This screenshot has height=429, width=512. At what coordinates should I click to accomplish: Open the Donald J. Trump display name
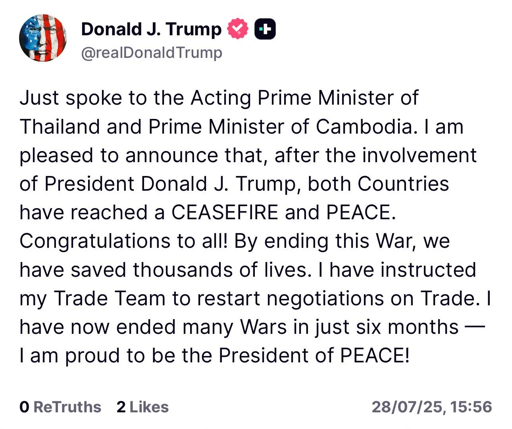coord(151,29)
